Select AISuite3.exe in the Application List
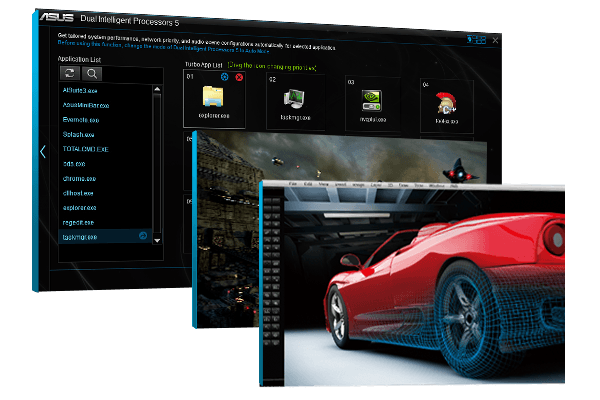 tap(80, 91)
